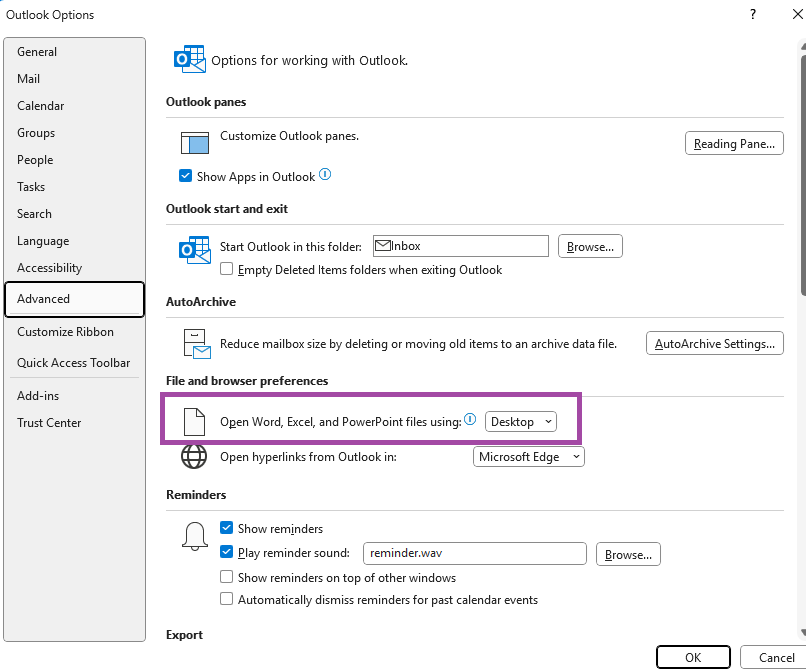Click the Open hyperlinks from Outlook in label
806x672 pixels.
308,457
